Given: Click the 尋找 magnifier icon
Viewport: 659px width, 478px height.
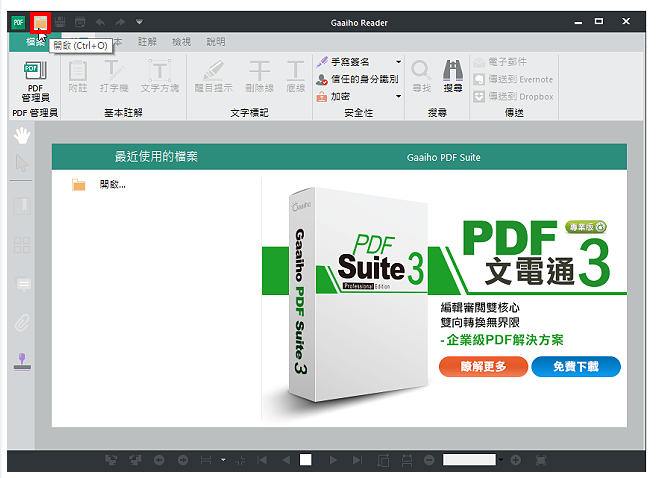Looking at the screenshot, I should pyautogui.click(x=421, y=76).
